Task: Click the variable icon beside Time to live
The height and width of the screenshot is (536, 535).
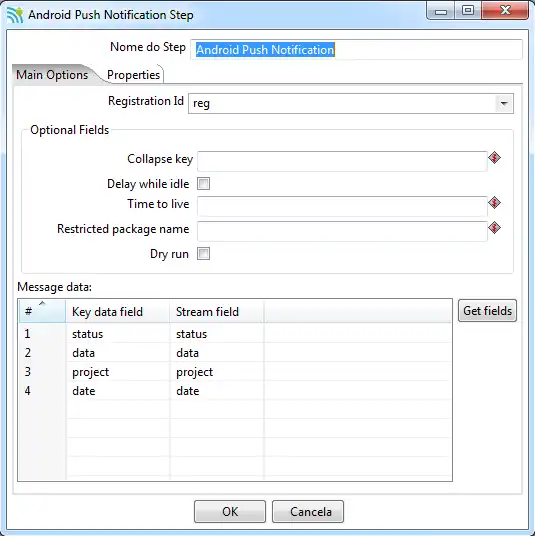Action: 494,203
